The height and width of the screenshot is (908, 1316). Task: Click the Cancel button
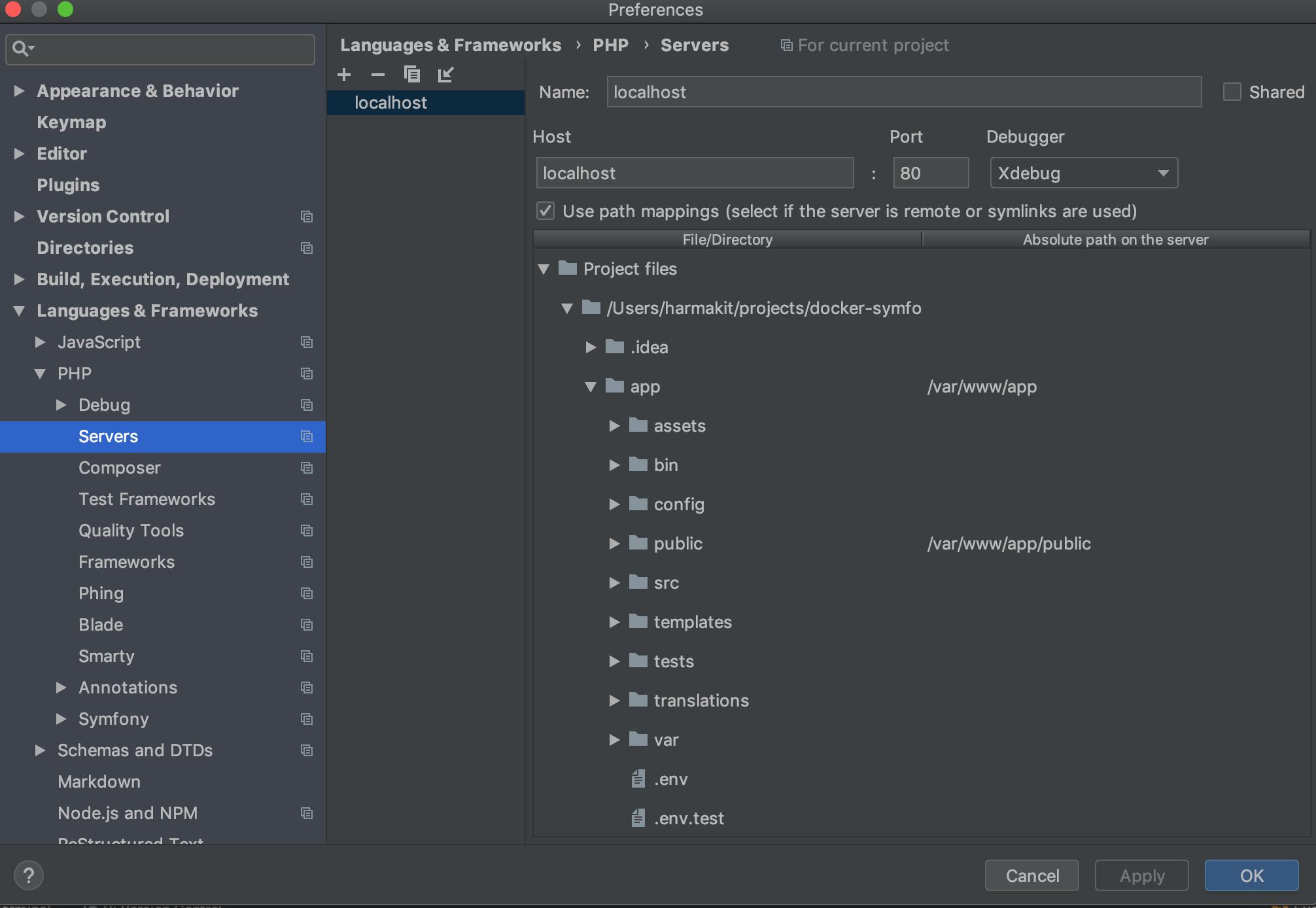(x=1031, y=875)
